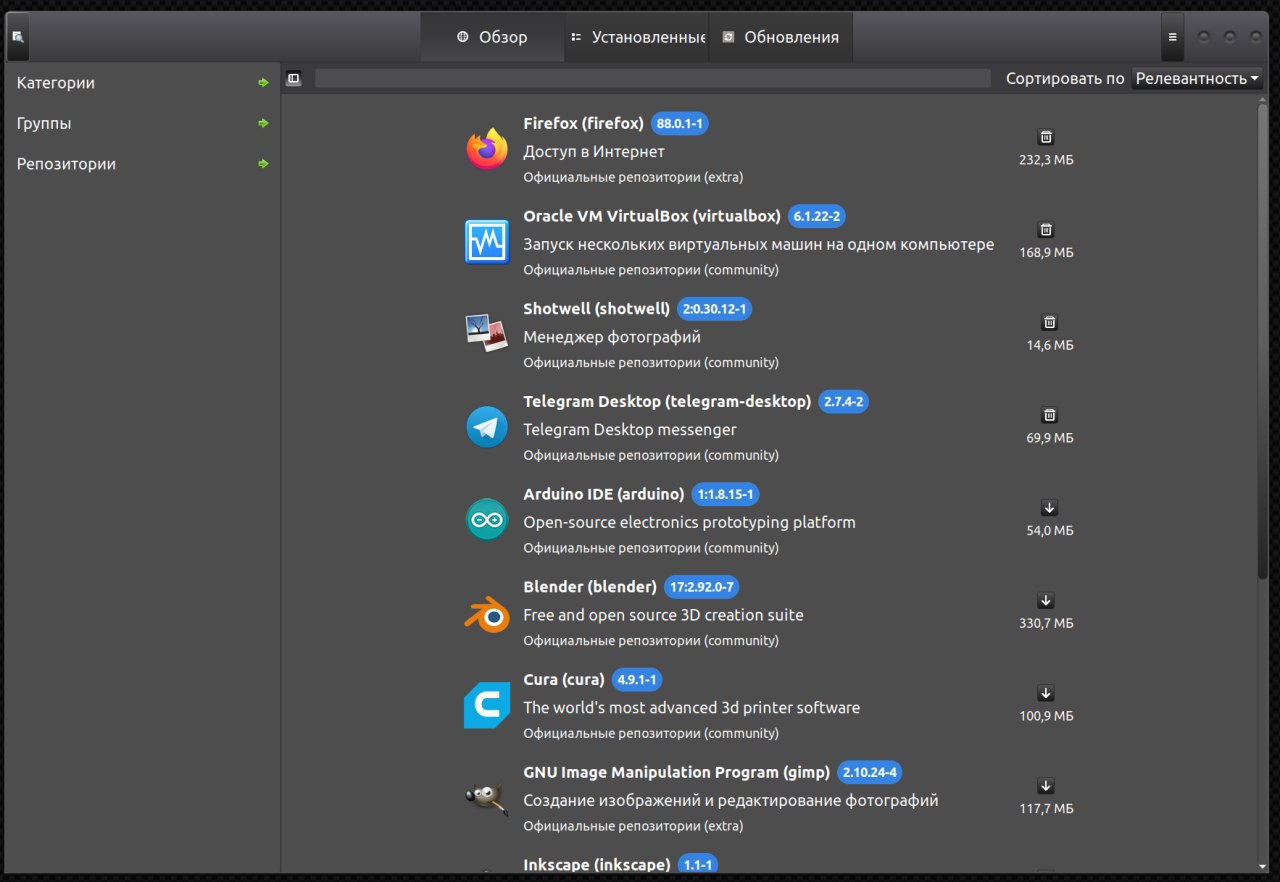This screenshot has height=882, width=1280.
Task: Install Blender with its download arrow
Action: [x=1046, y=601]
